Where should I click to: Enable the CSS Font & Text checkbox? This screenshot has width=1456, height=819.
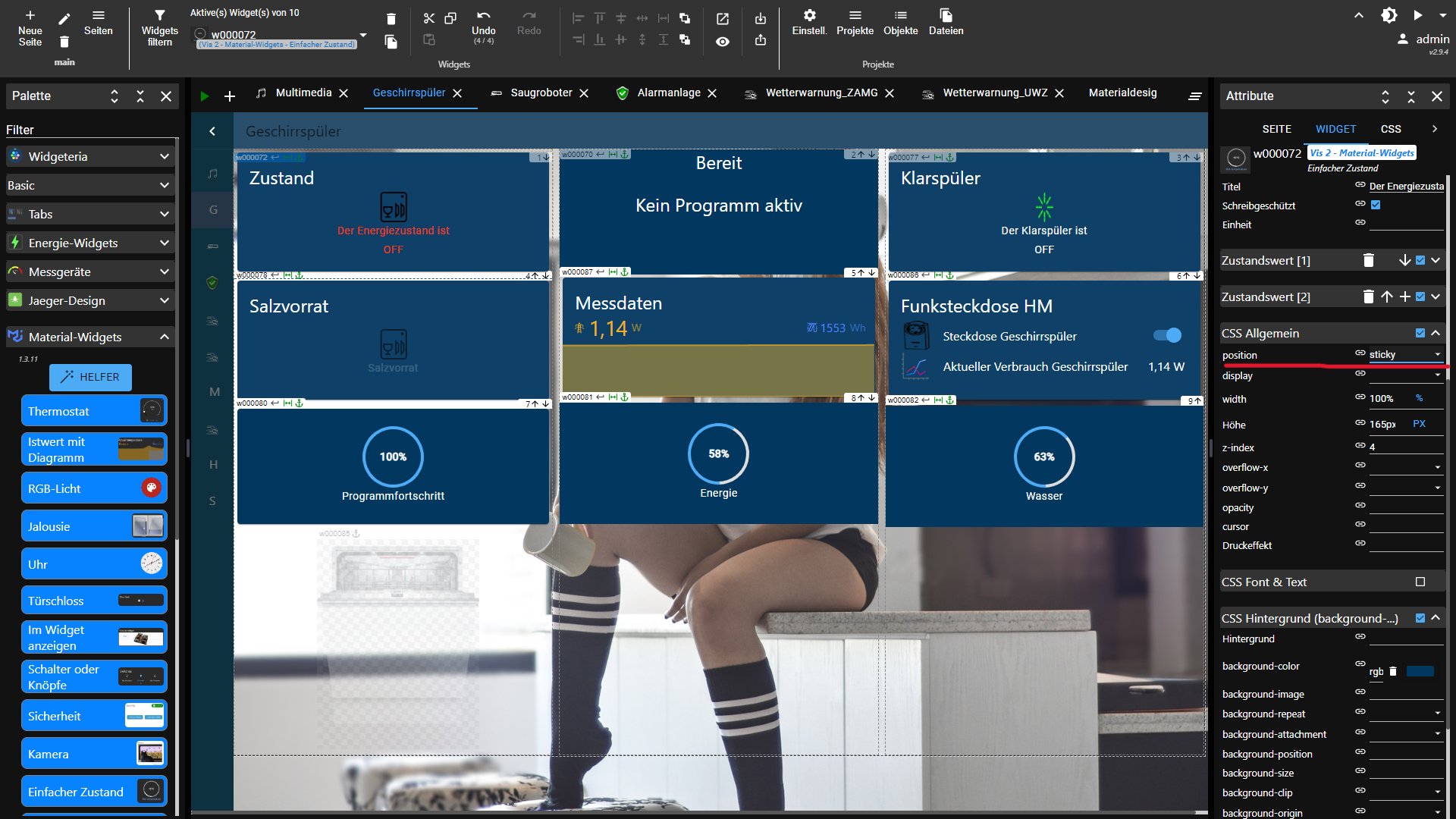1420,582
